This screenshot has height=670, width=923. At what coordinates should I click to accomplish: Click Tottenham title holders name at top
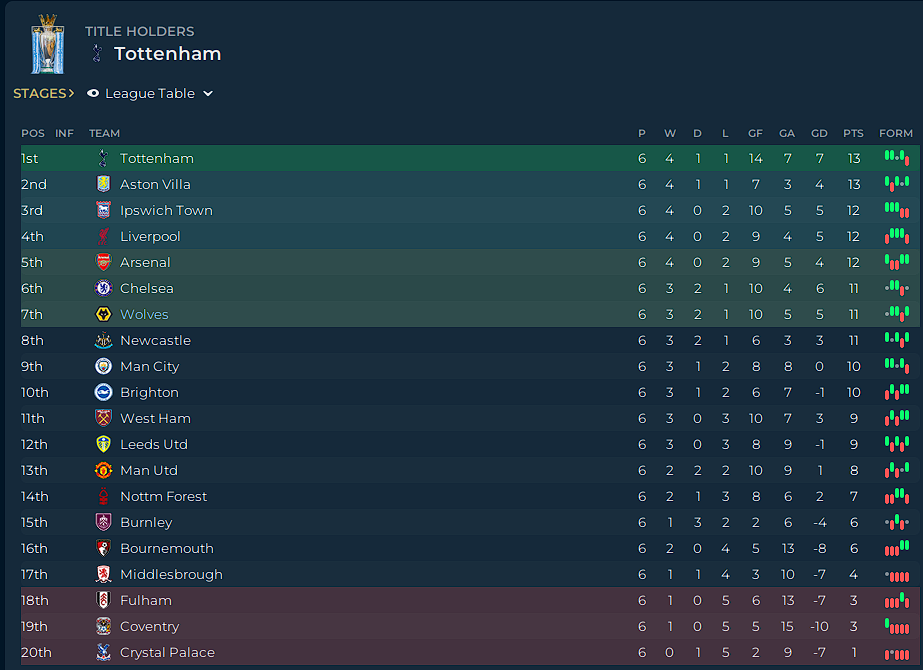168,54
